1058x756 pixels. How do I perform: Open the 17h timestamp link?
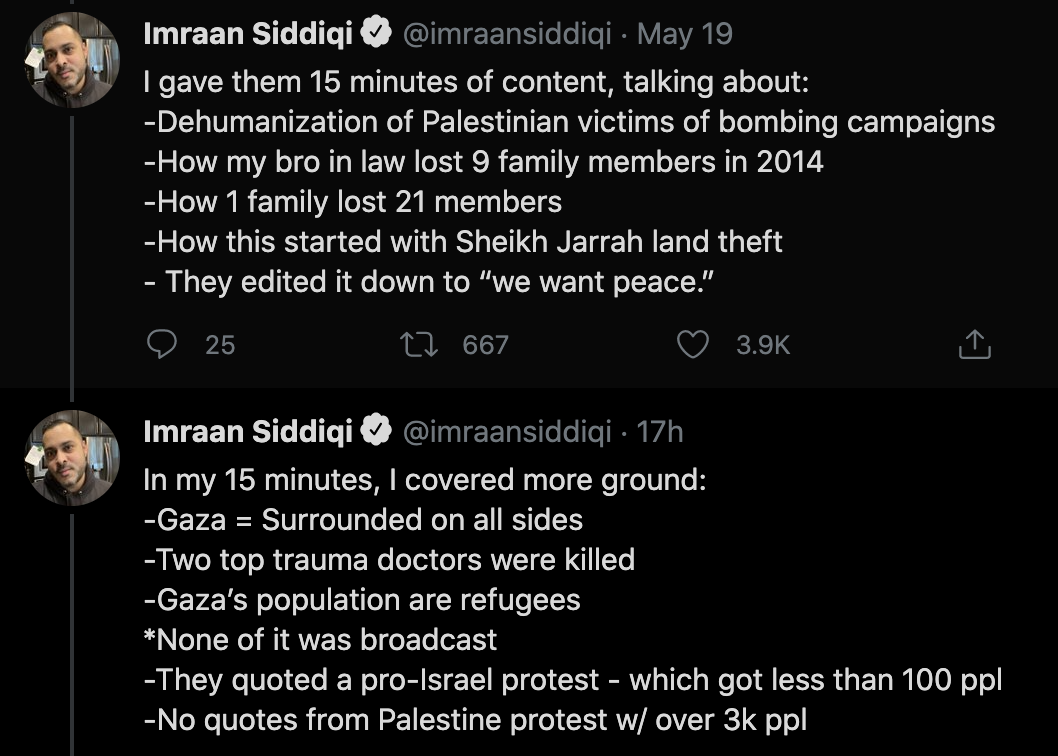pos(659,431)
